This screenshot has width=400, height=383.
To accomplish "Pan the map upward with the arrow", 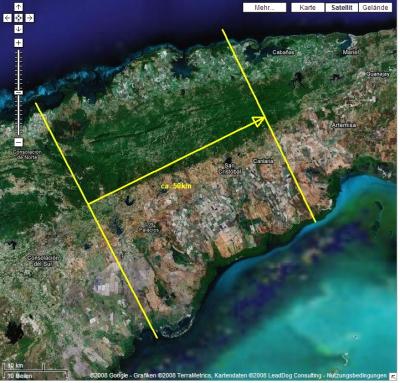I will click(x=19, y=7).
